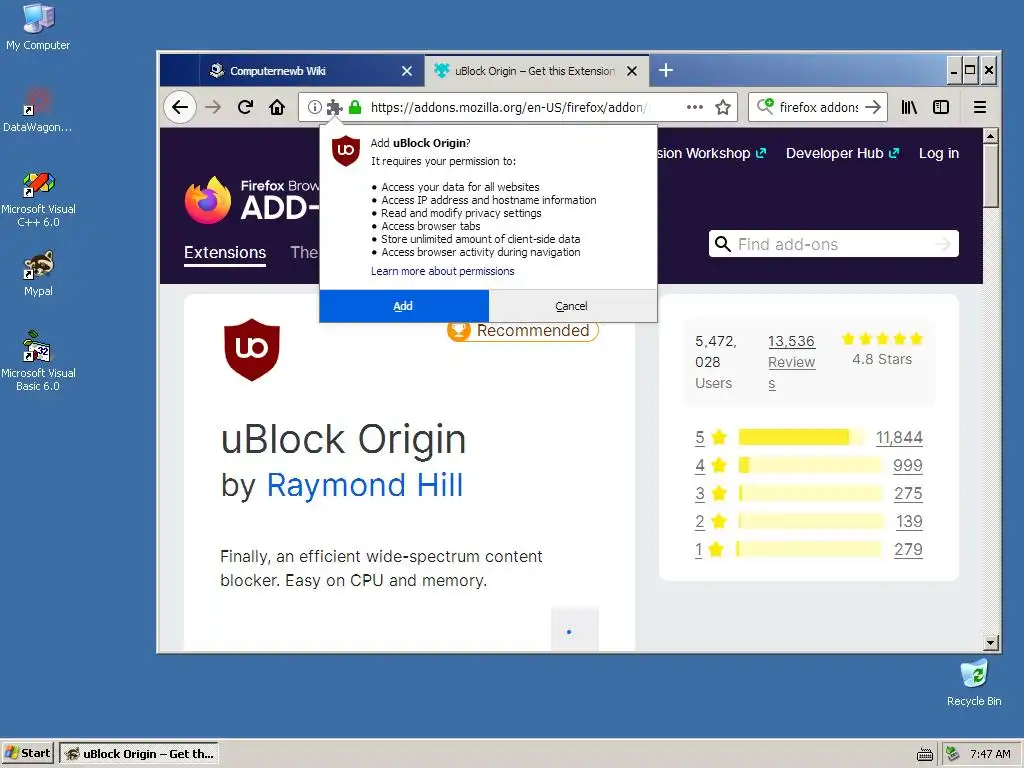Go to the browser home page
The height and width of the screenshot is (768, 1024).
click(x=278, y=107)
